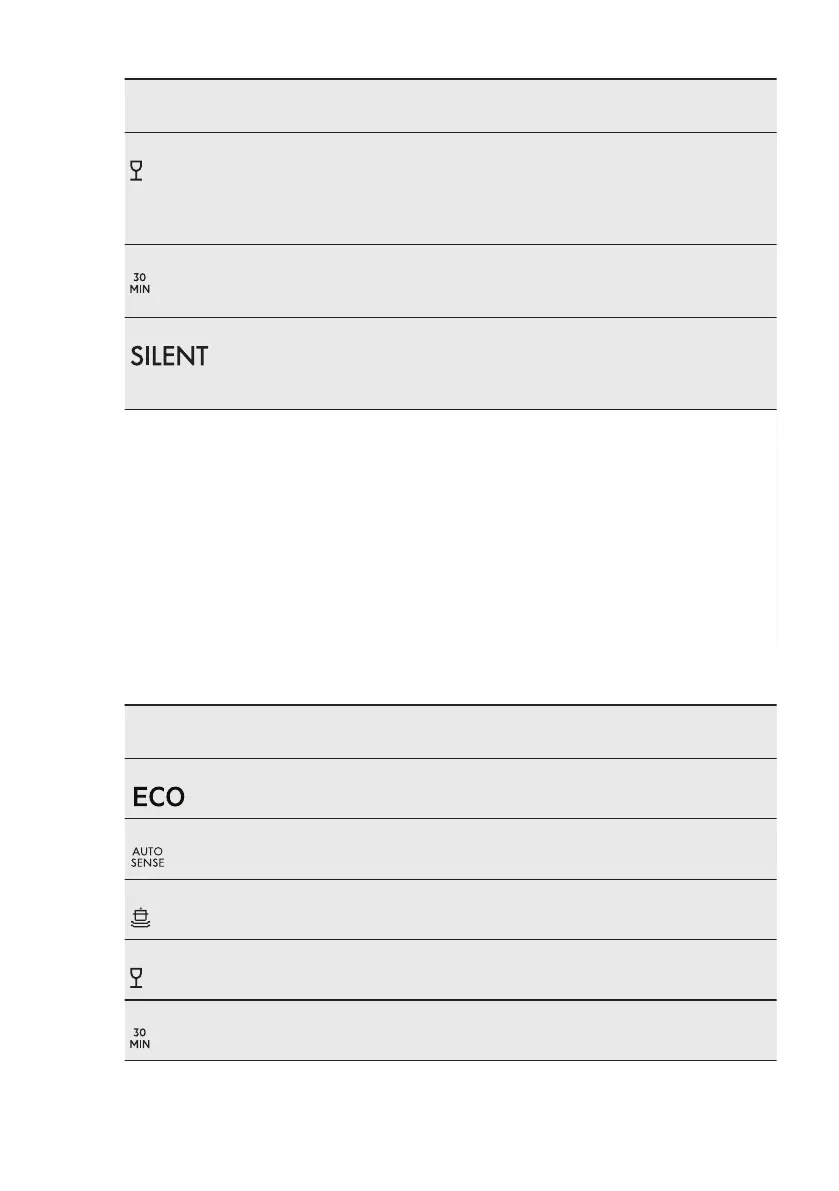
Task: Select the 30 MIN icon in lower table
Action: coord(140,1038)
